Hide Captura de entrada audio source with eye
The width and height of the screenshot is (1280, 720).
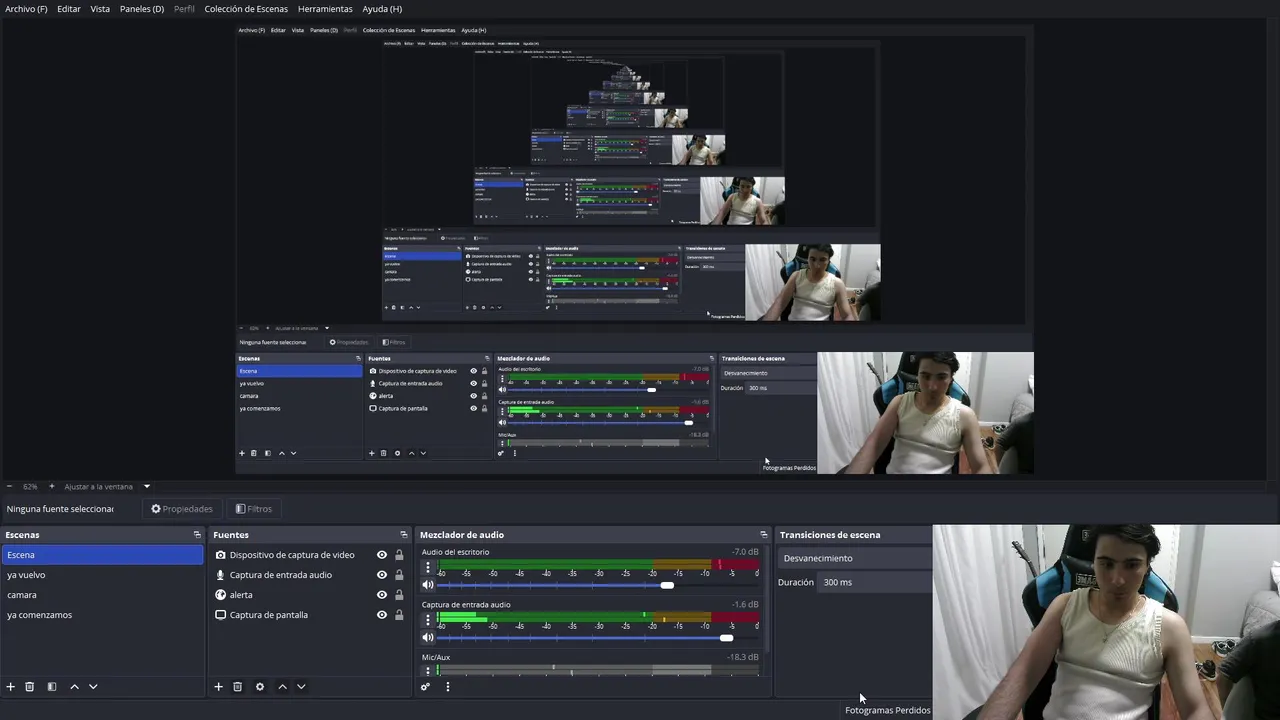click(382, 575)
